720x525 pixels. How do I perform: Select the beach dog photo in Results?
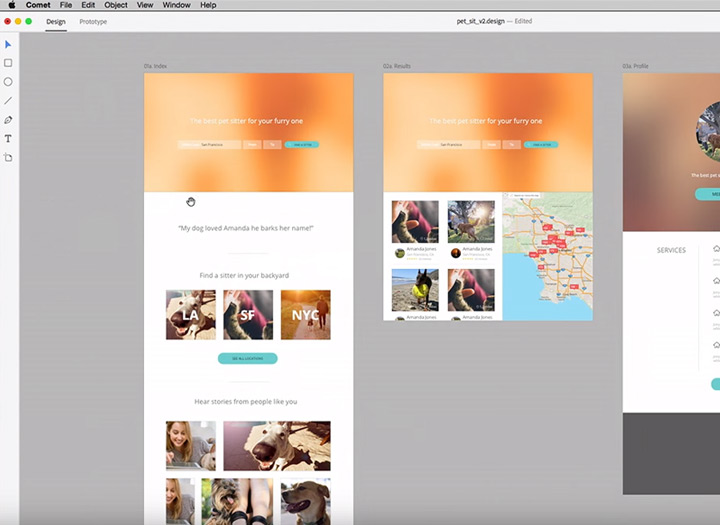coord(415,290)
